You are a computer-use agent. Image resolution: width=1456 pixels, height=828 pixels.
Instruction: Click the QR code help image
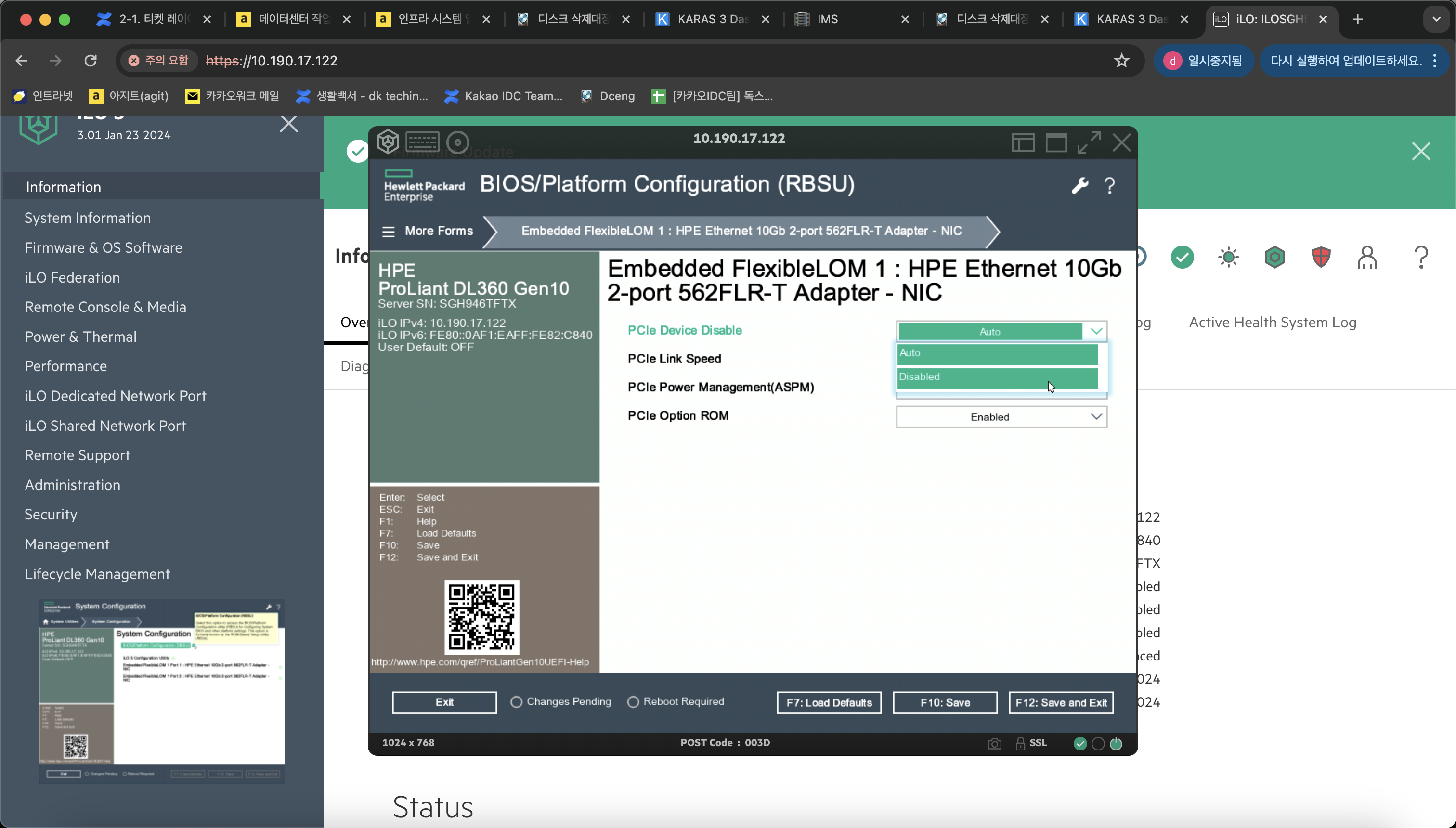(x=482, y=617)
